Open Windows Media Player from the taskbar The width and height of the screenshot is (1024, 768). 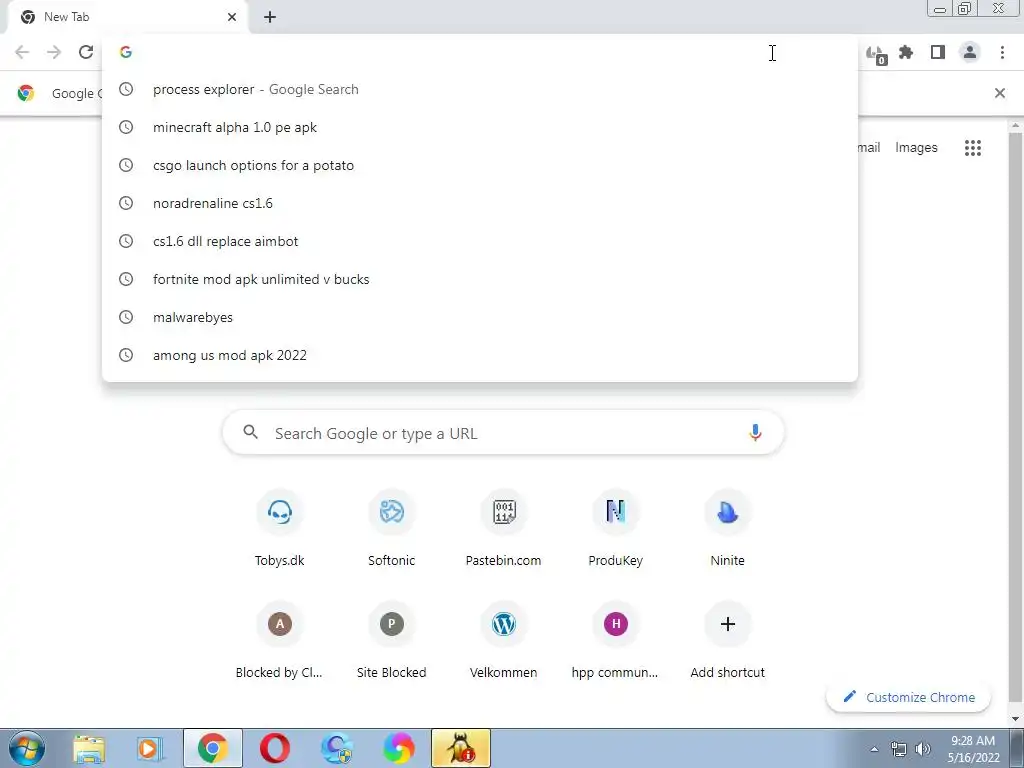click(x=150, y=748)
